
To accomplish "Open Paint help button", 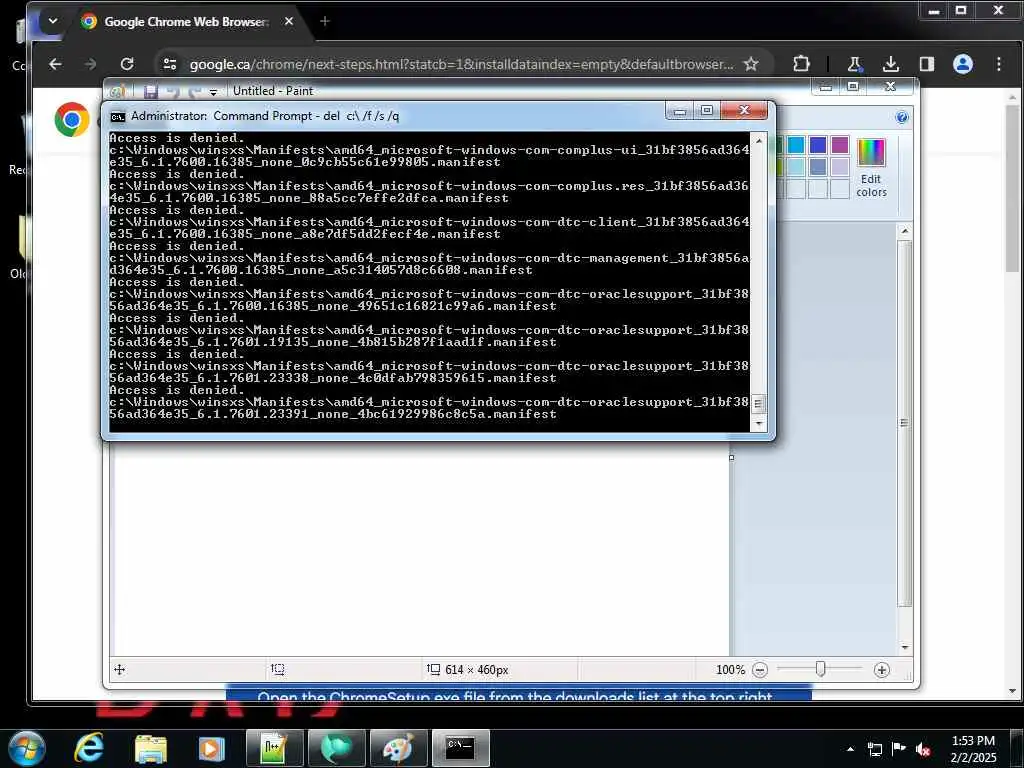I will point(901,117).
